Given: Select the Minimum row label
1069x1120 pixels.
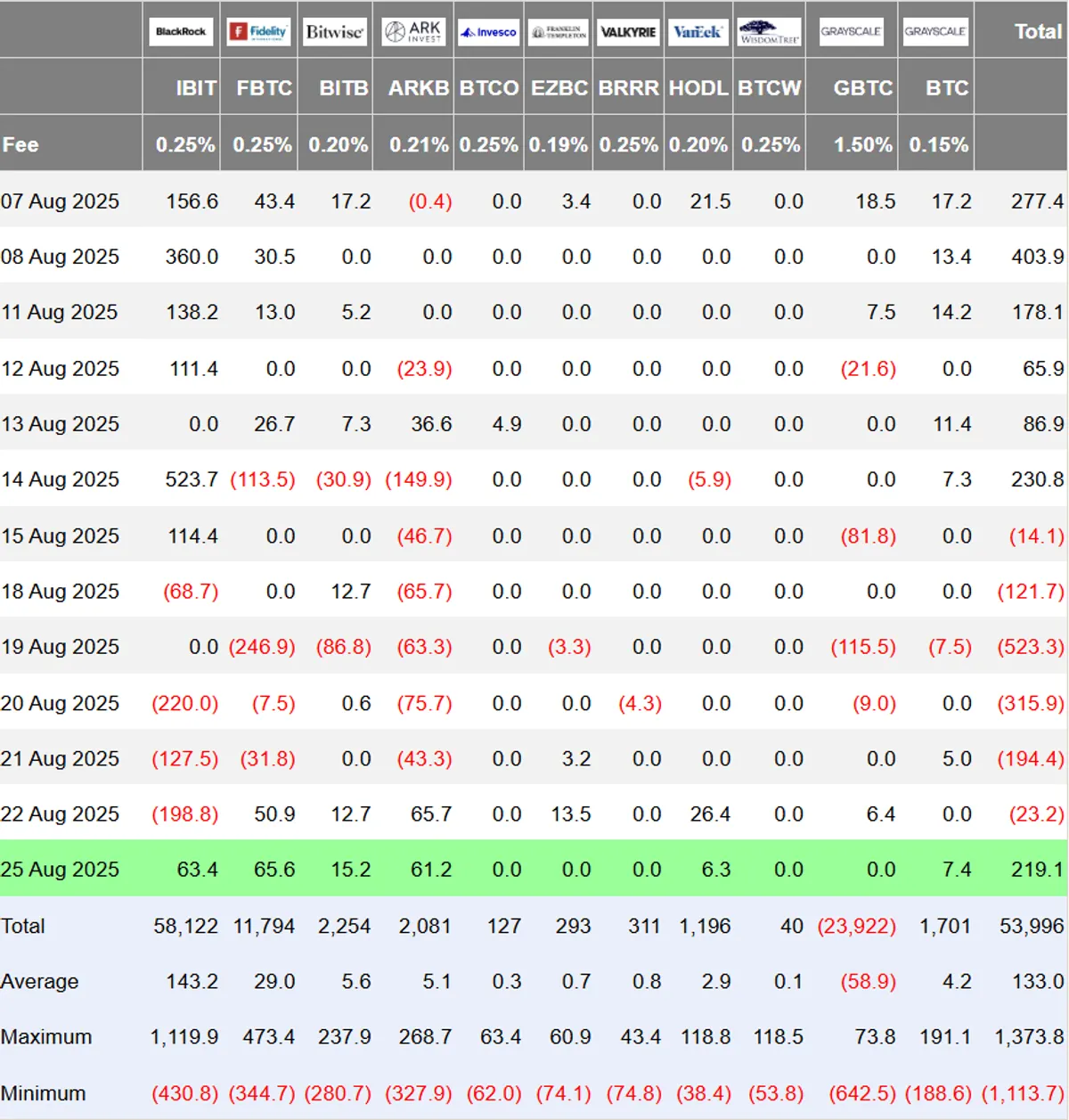Looking at the screenshot, I should point(44,1093).
